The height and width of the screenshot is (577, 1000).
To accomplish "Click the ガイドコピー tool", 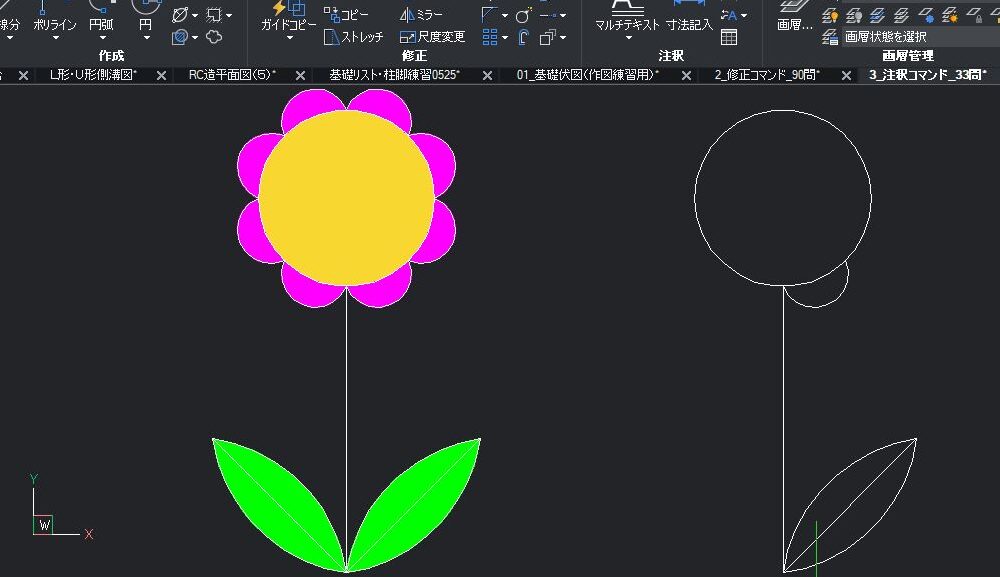I will 289,17.
